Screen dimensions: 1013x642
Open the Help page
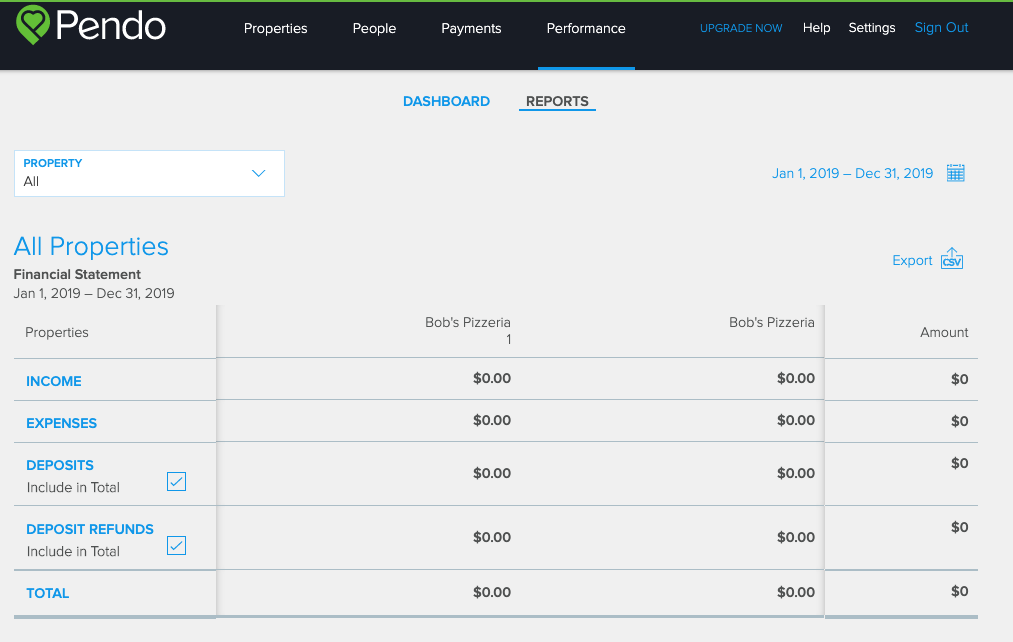817,28
